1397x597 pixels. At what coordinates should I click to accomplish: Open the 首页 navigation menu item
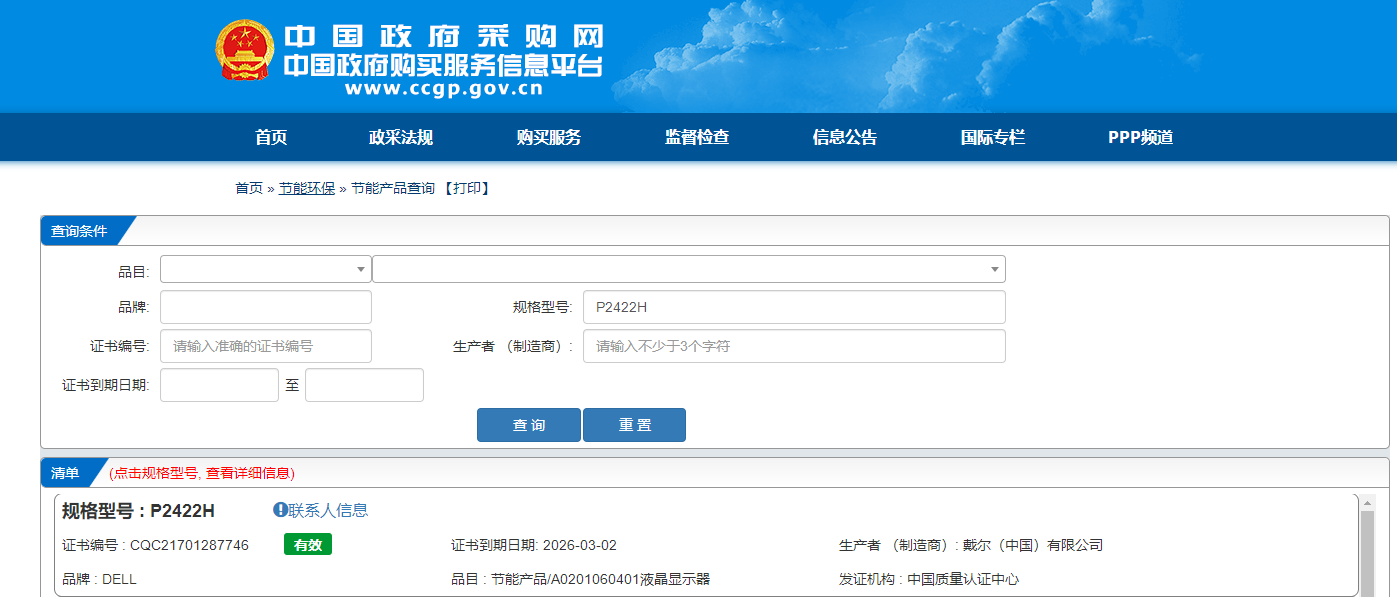point(271,138)
